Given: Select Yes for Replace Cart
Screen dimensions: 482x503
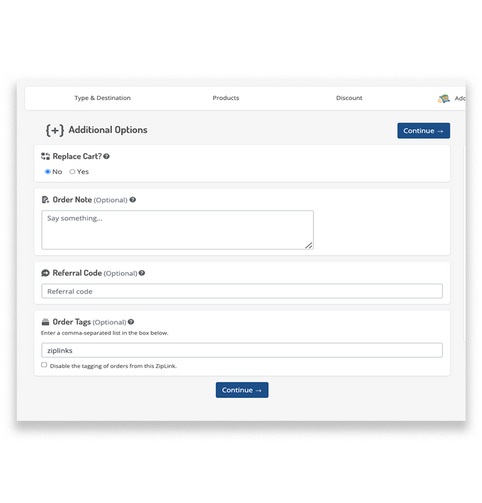Looking at the screenshot, I should (x=72, y=172).
